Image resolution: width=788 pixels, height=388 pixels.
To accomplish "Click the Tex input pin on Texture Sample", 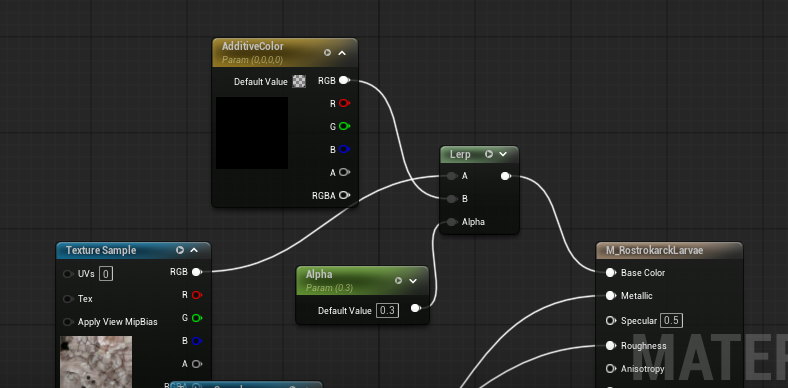I will point(68,299).
